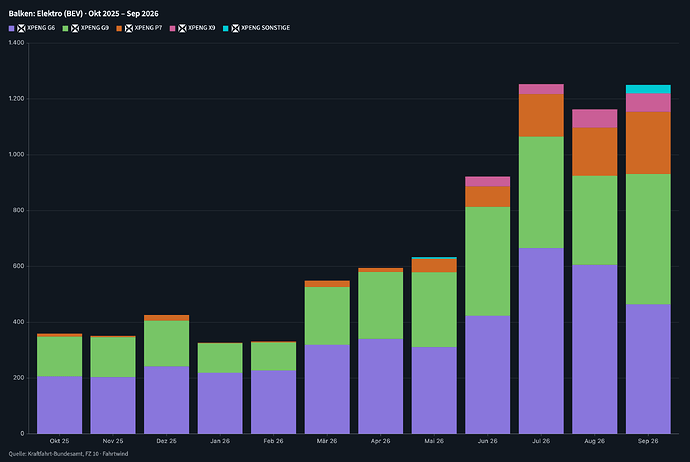The image size is (690, 462).
Task: Click the XPENG G9 legend label
Action: coord(95,28)
